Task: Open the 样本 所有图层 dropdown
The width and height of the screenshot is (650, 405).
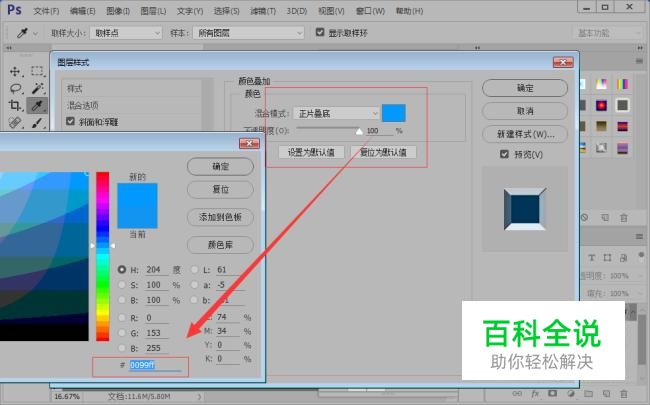Action: 248,33
